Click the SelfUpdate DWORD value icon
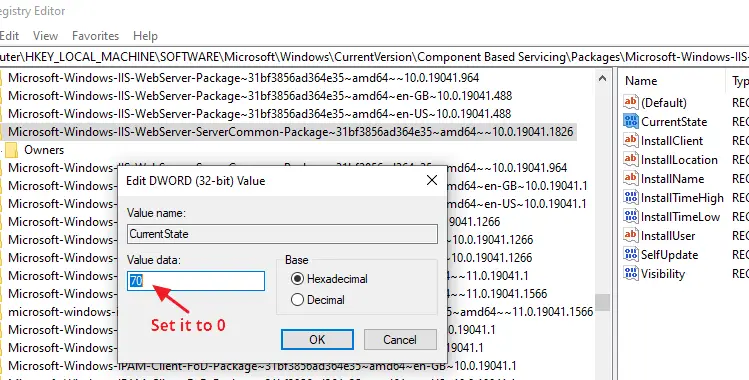The width and height of the screenshot is (749, 380). (x=631, y=254)
